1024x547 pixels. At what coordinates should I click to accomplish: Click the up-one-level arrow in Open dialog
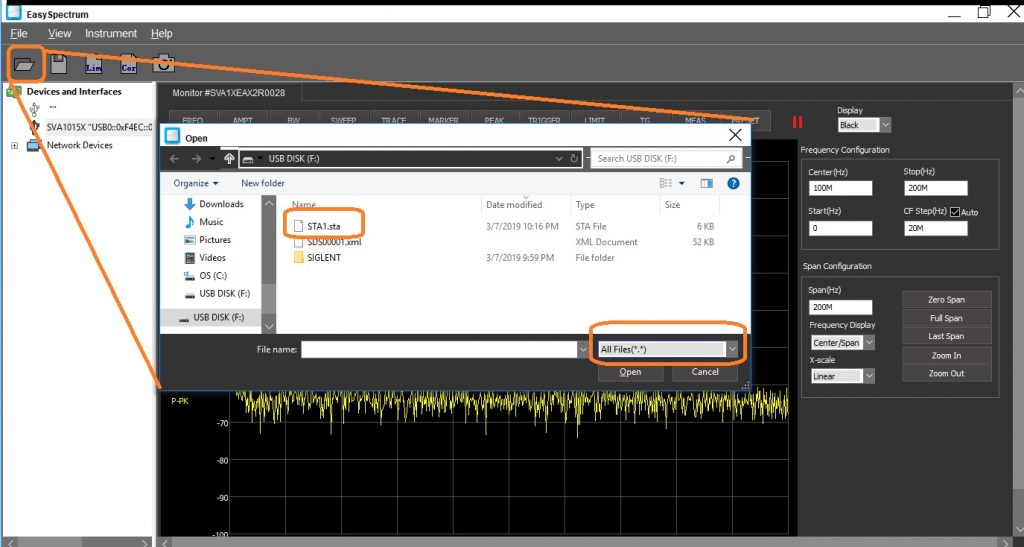click(x=230, y=159)
